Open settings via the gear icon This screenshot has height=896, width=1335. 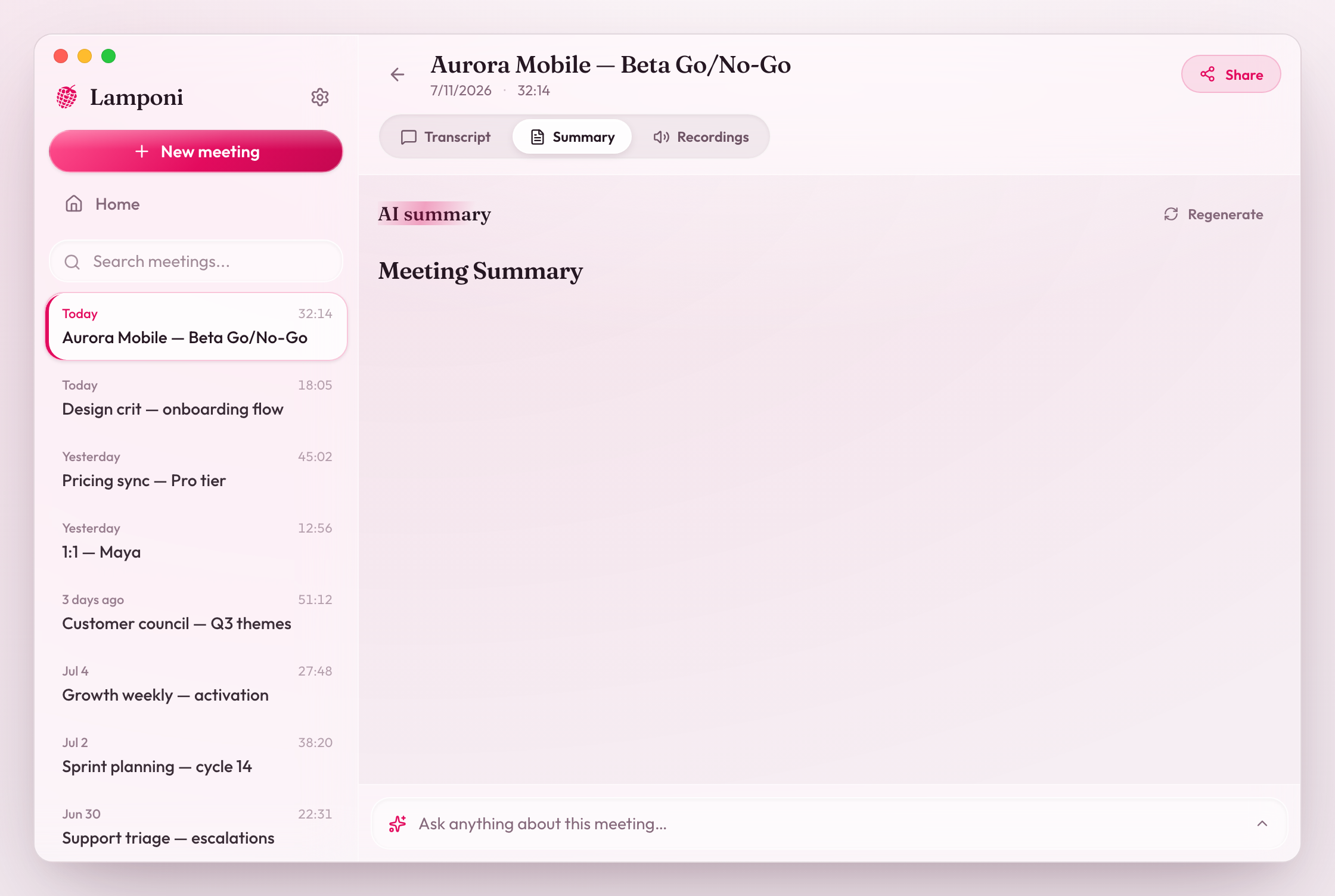(x=320, y=97)
